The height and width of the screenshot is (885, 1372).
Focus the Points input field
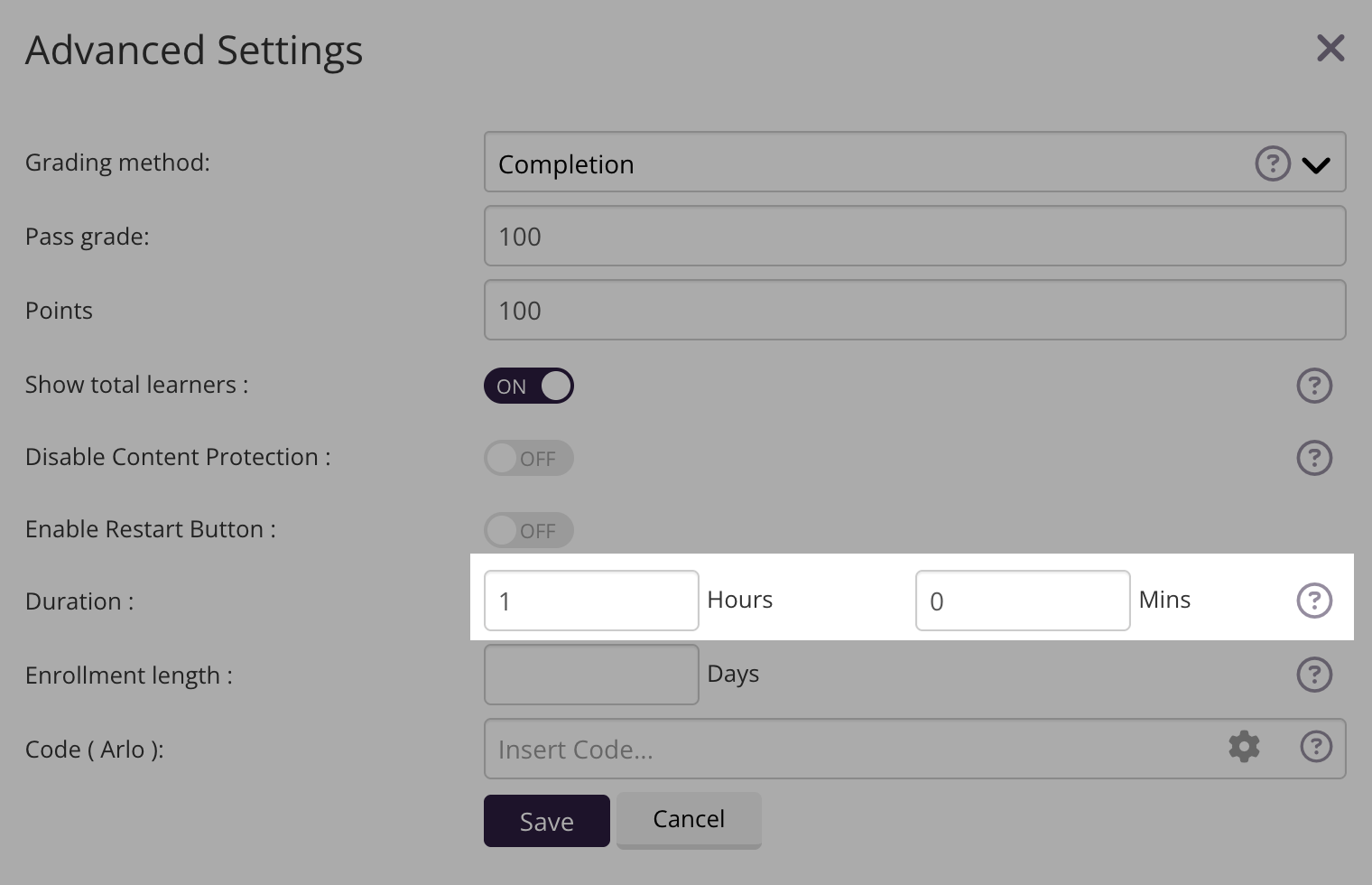click(914, 310)
